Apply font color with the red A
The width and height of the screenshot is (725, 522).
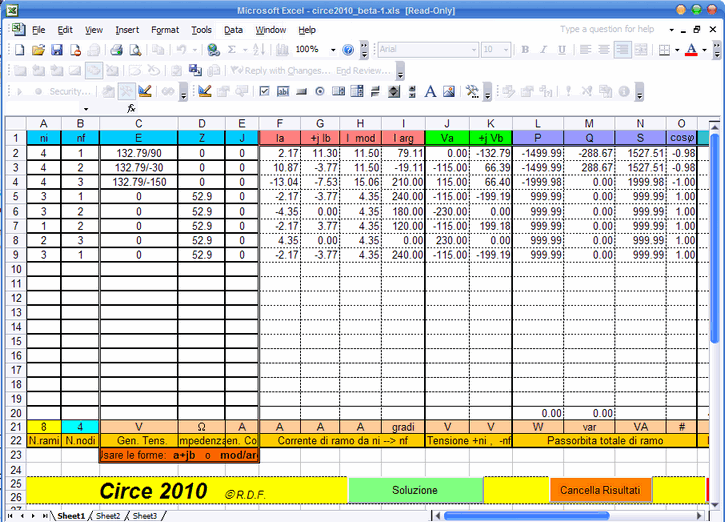click(x=691, y=49)
